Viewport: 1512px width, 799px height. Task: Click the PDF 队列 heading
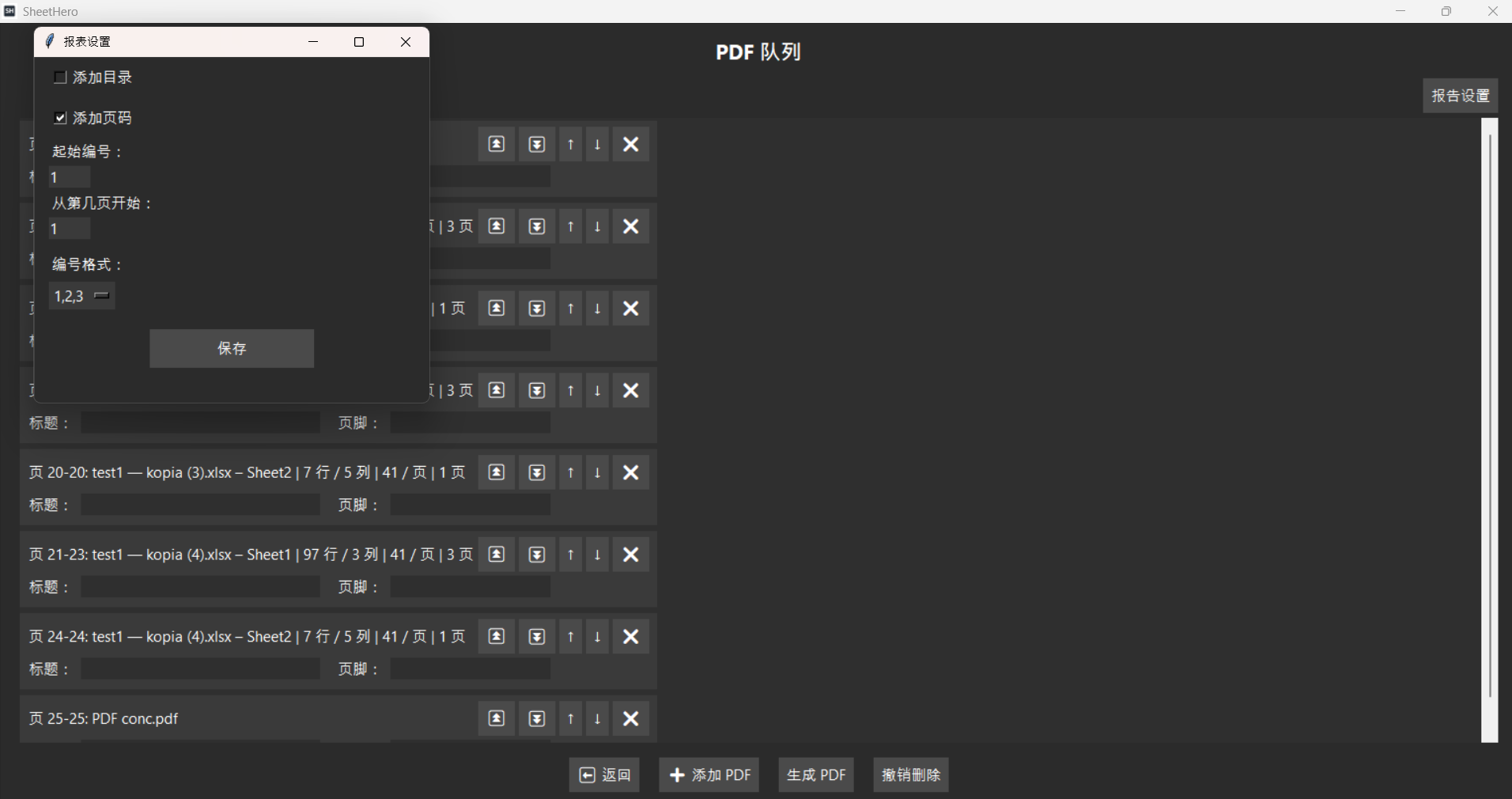[758, 52]
